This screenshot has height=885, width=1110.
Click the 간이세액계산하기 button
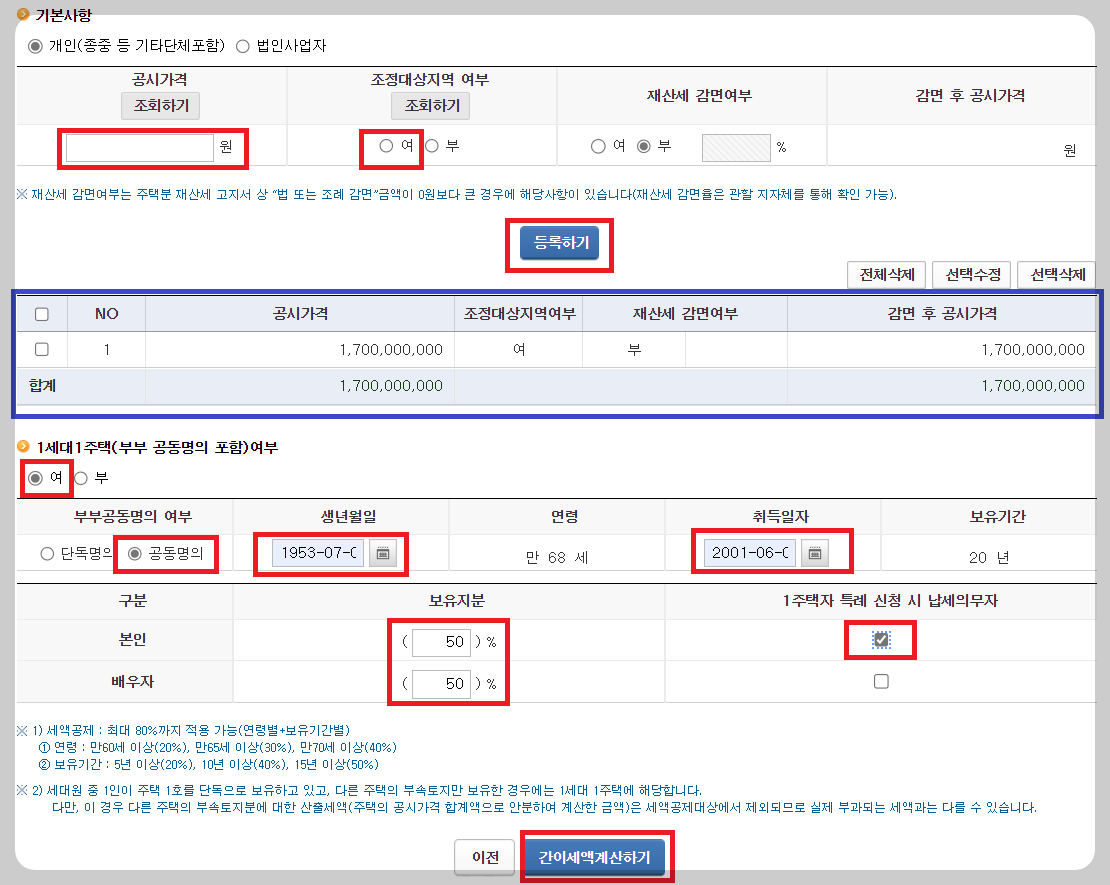click(597, 856)
